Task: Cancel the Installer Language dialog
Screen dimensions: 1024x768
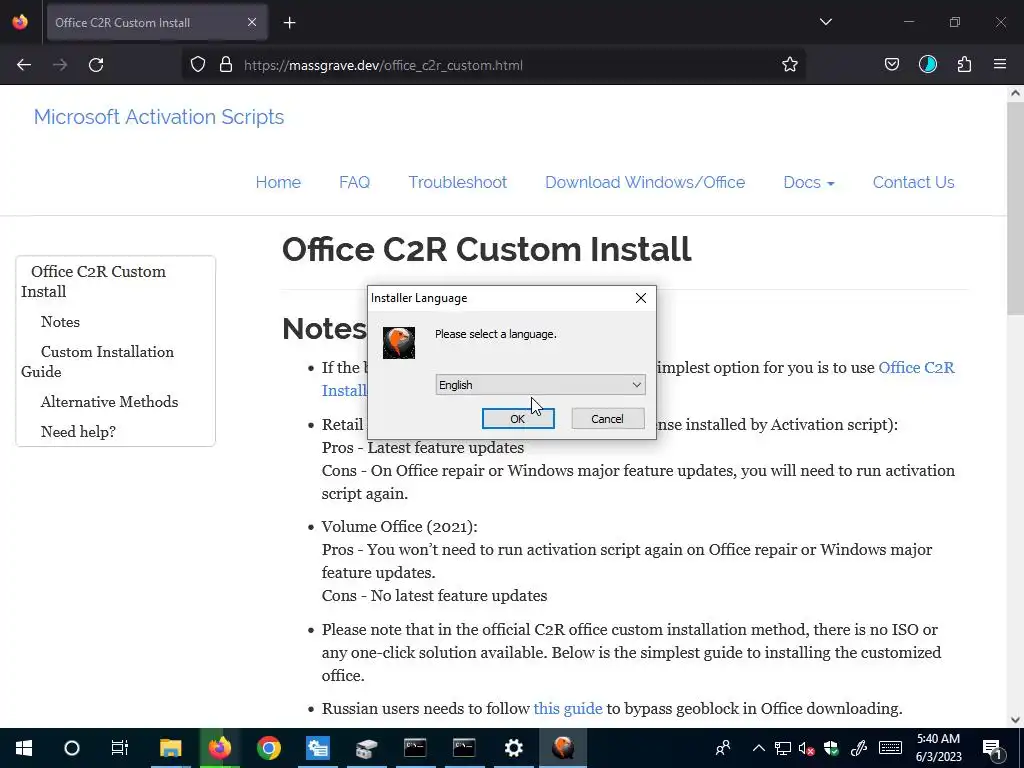Action: click(x=607, y=419)
